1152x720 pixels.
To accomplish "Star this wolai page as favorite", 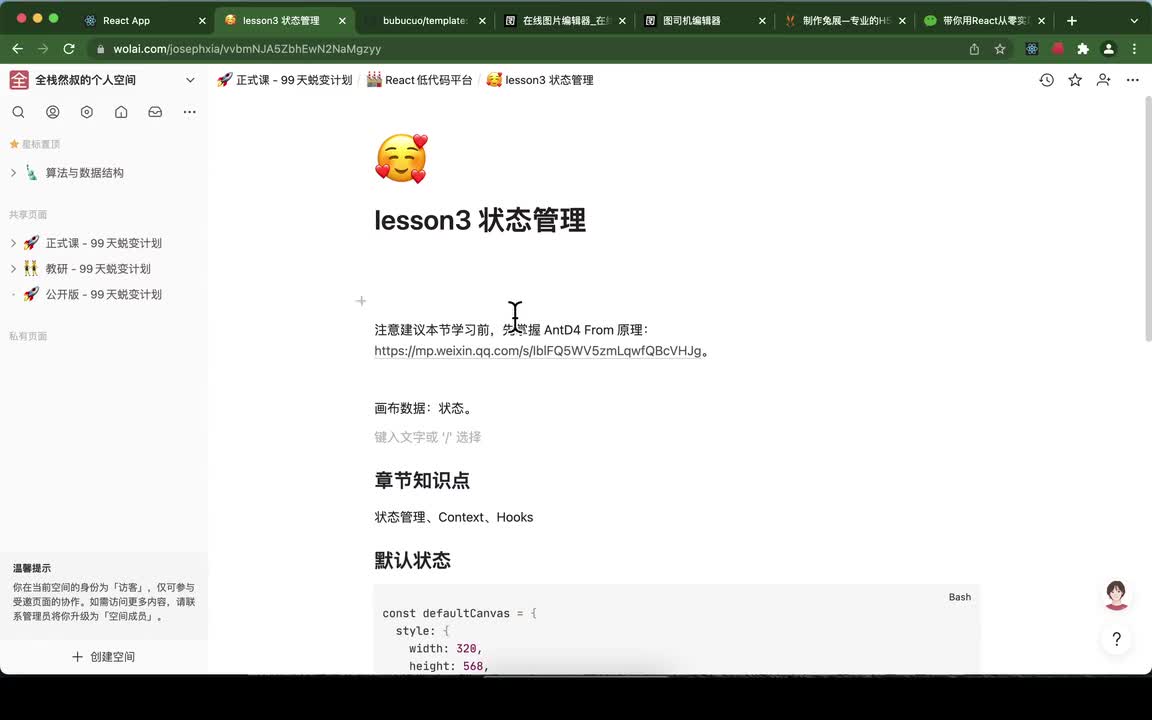I will click(1075, 80).
